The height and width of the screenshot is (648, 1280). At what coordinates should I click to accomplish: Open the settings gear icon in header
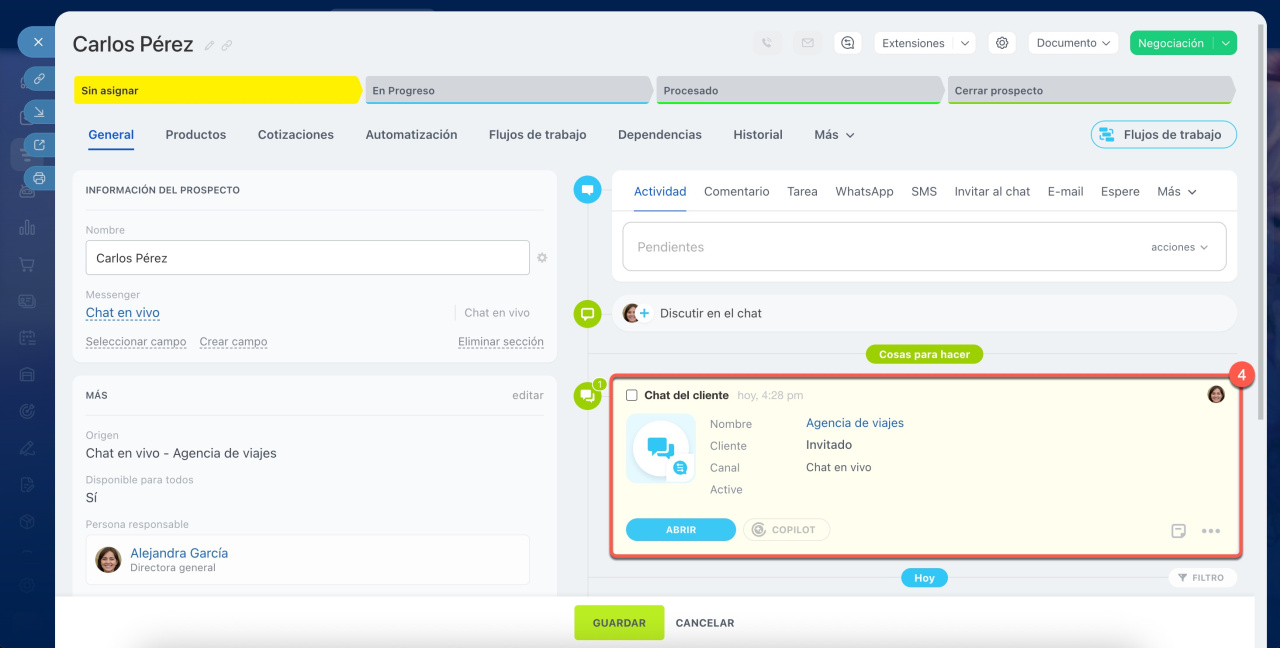coord(1002,43)
